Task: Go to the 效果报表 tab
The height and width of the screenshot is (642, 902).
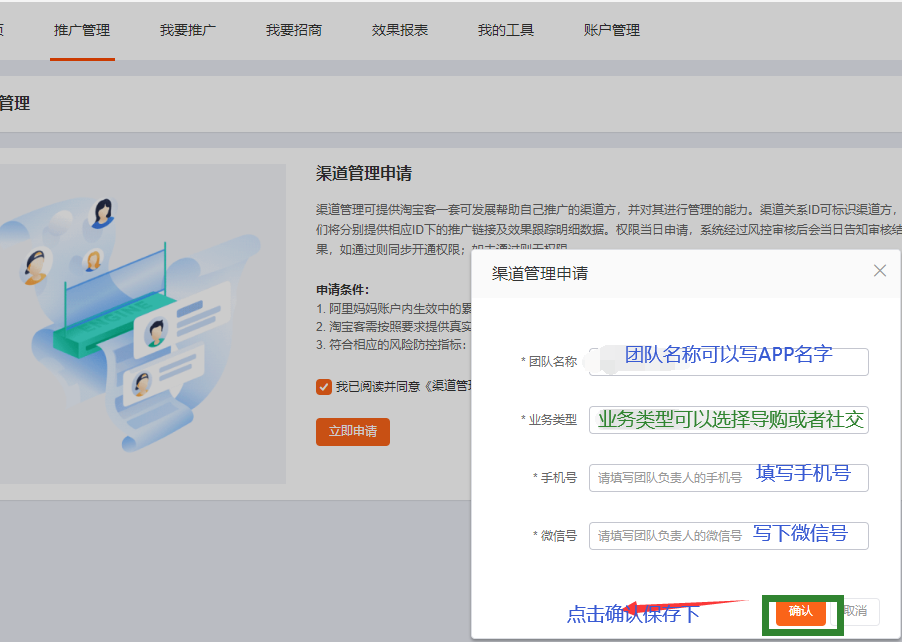Action: (400, 30)
